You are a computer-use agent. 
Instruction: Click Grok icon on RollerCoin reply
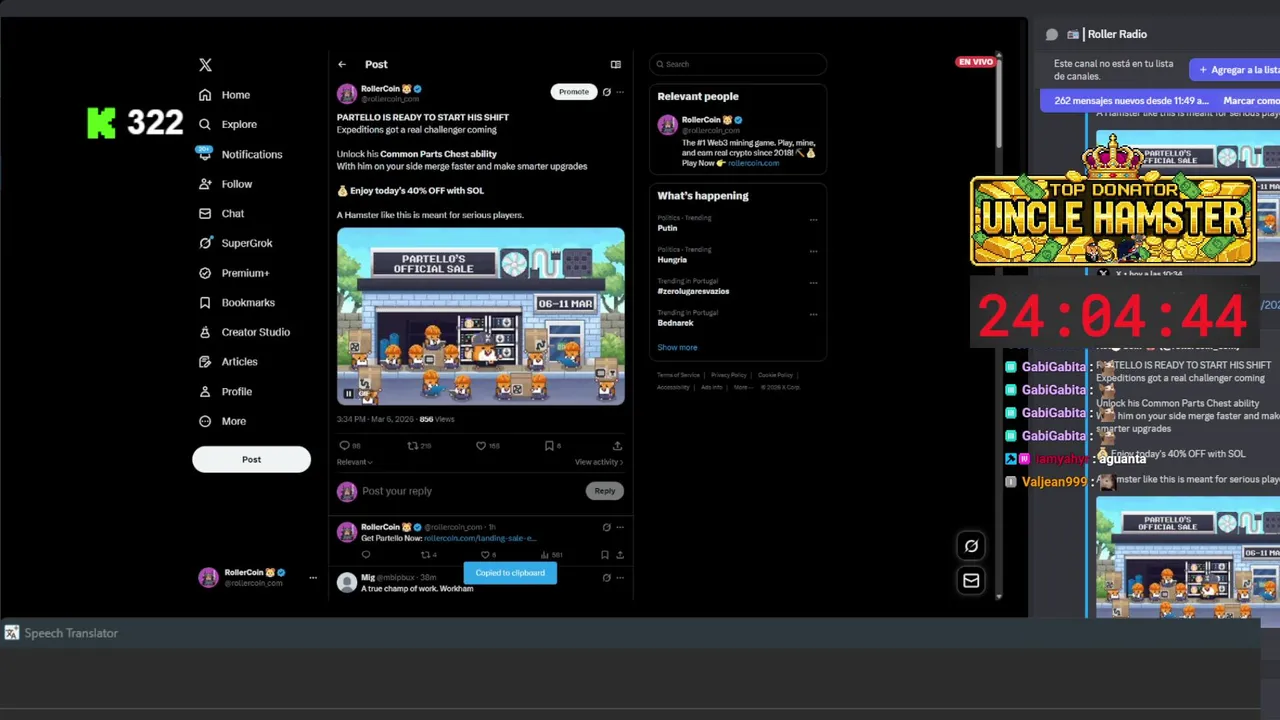606,527
